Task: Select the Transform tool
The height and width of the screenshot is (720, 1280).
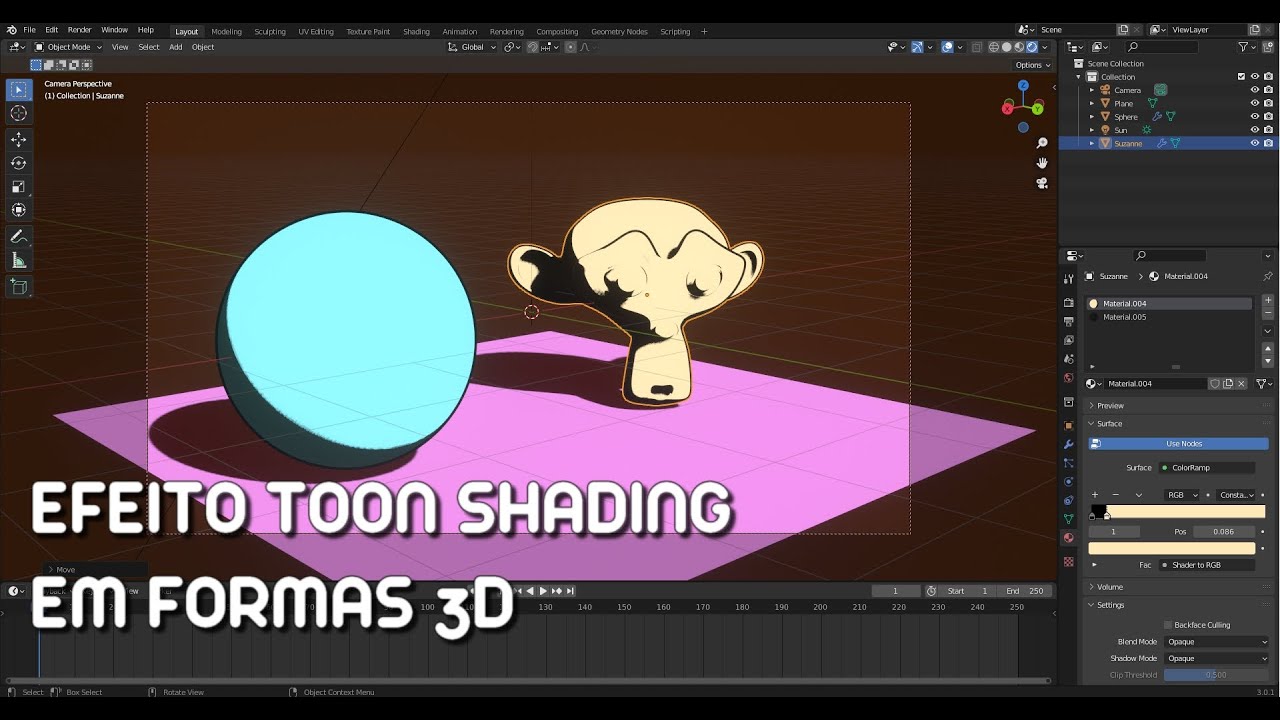Action: tap(18, 210)
